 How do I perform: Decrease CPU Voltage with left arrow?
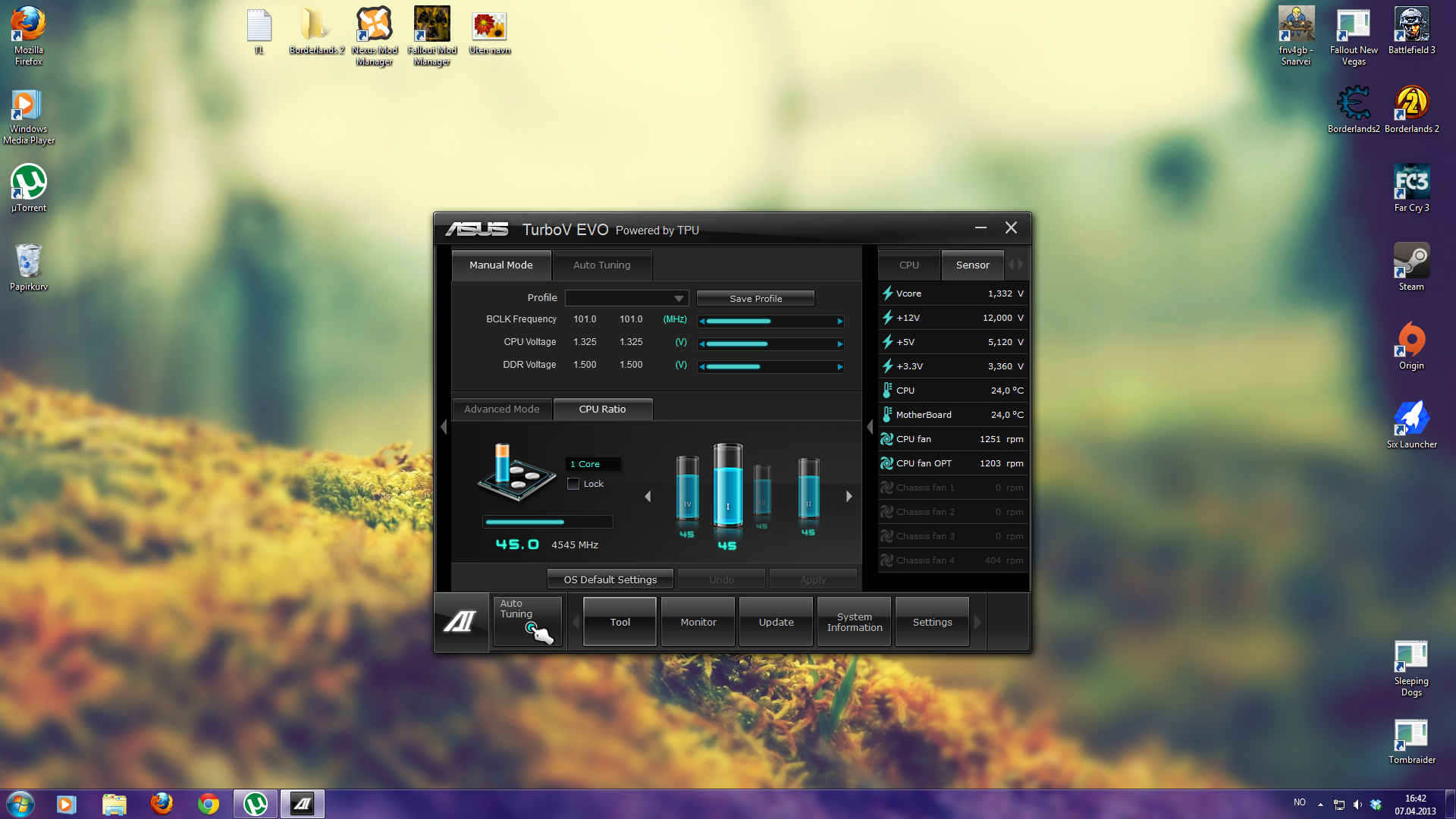pyautogui.click(x=702, y=344)
